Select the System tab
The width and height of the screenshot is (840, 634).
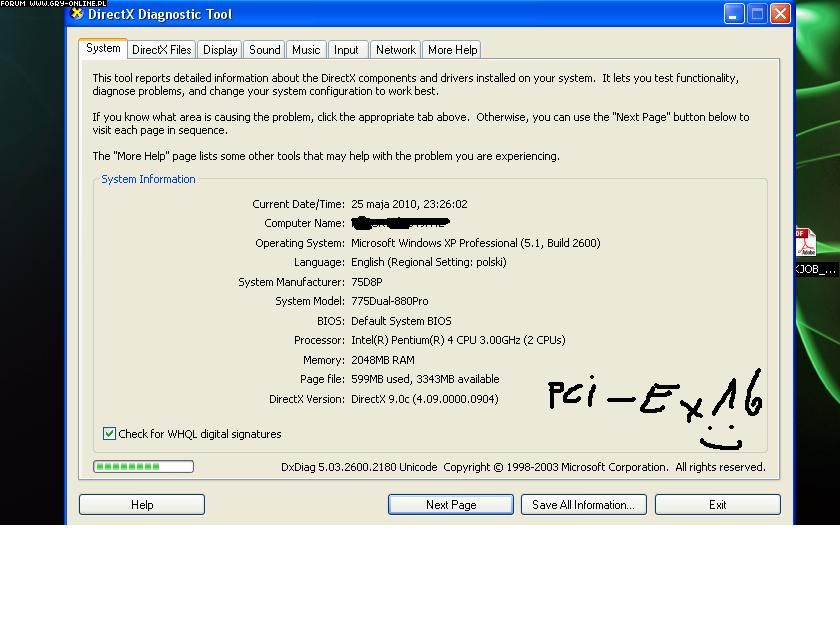coord(103,48)
